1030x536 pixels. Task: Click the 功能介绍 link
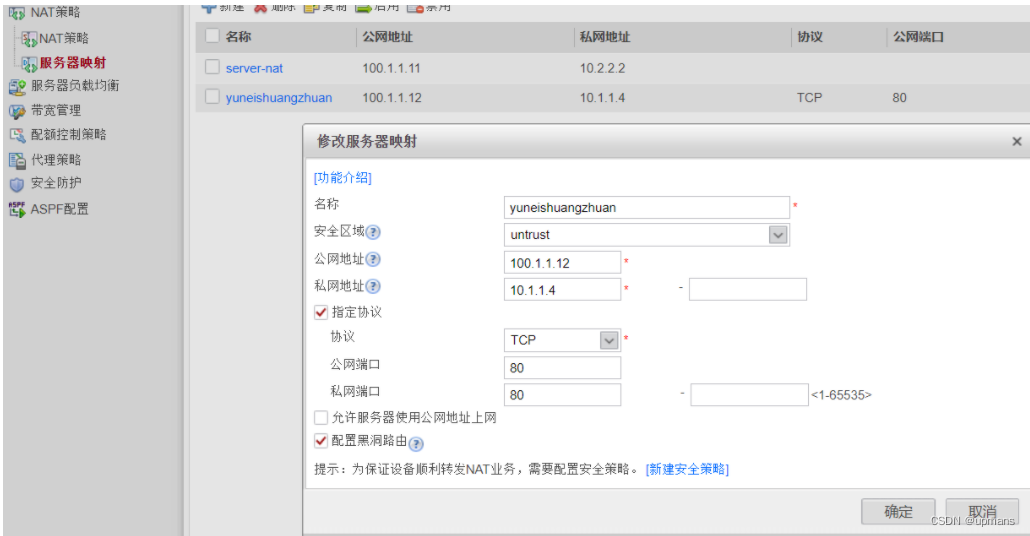[x=343, y=178]
